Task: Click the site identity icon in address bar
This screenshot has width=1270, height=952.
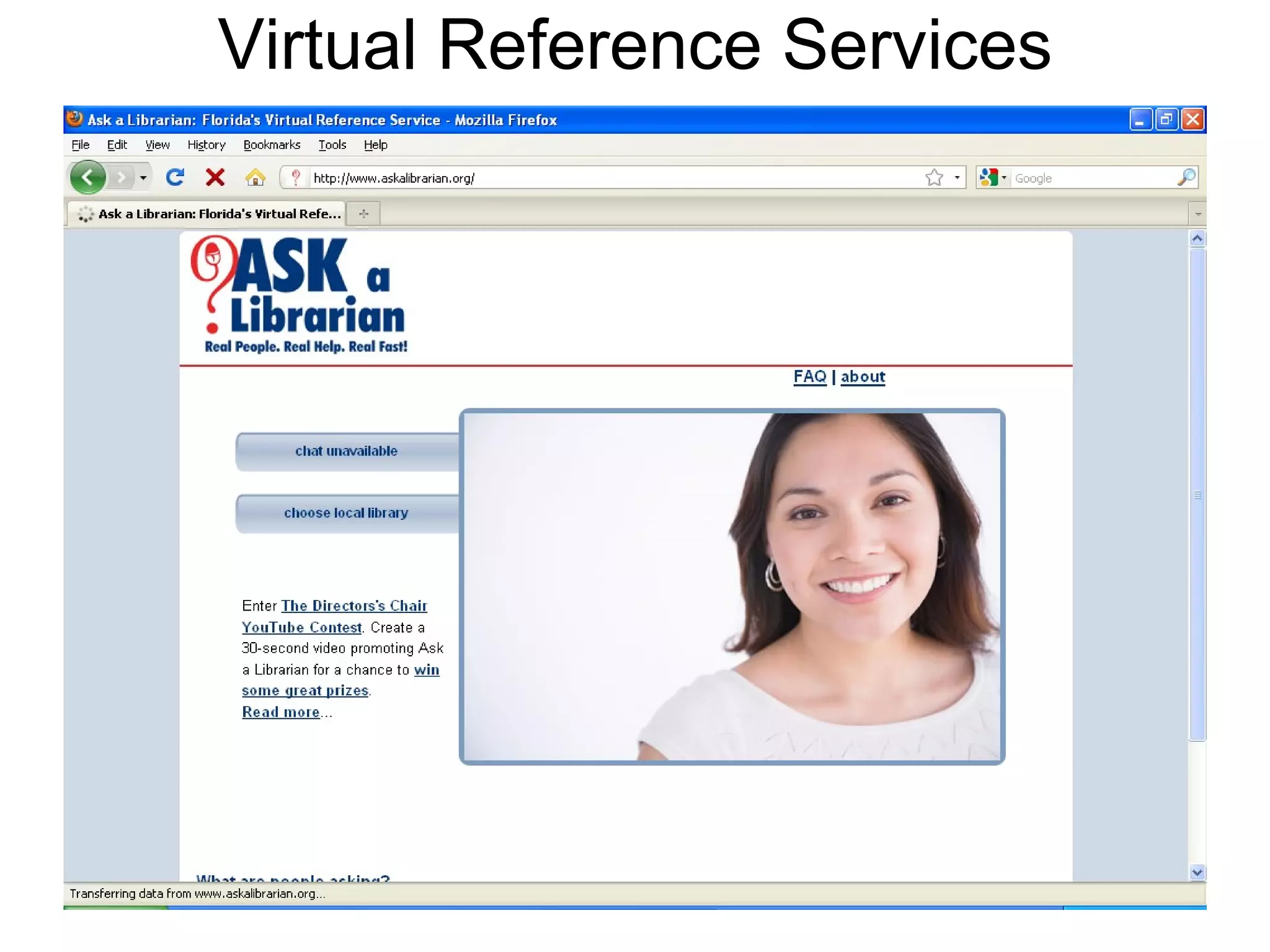Action: click(x=296, y=178)
